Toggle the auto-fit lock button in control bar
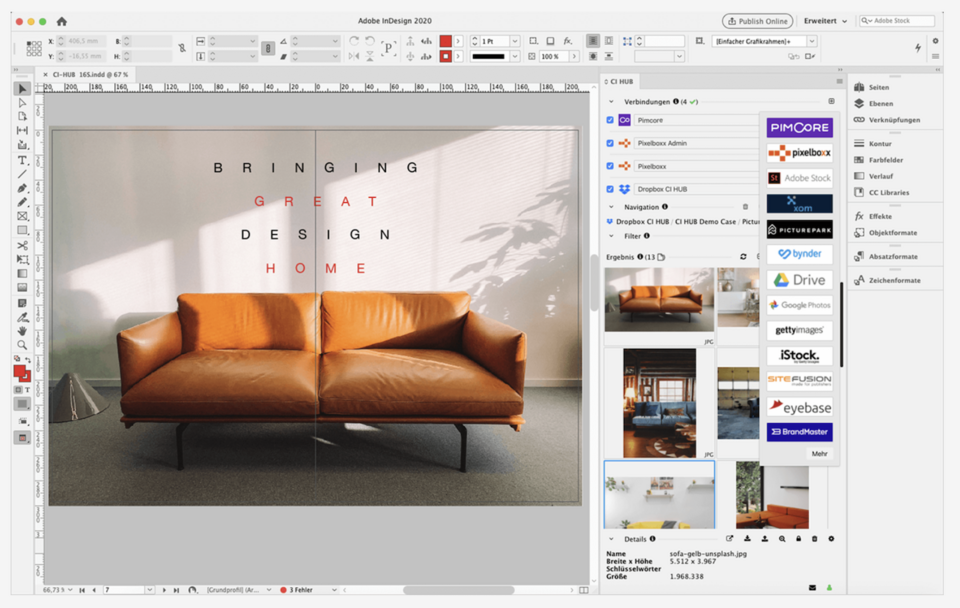The image size is (960, 608). 268,48
